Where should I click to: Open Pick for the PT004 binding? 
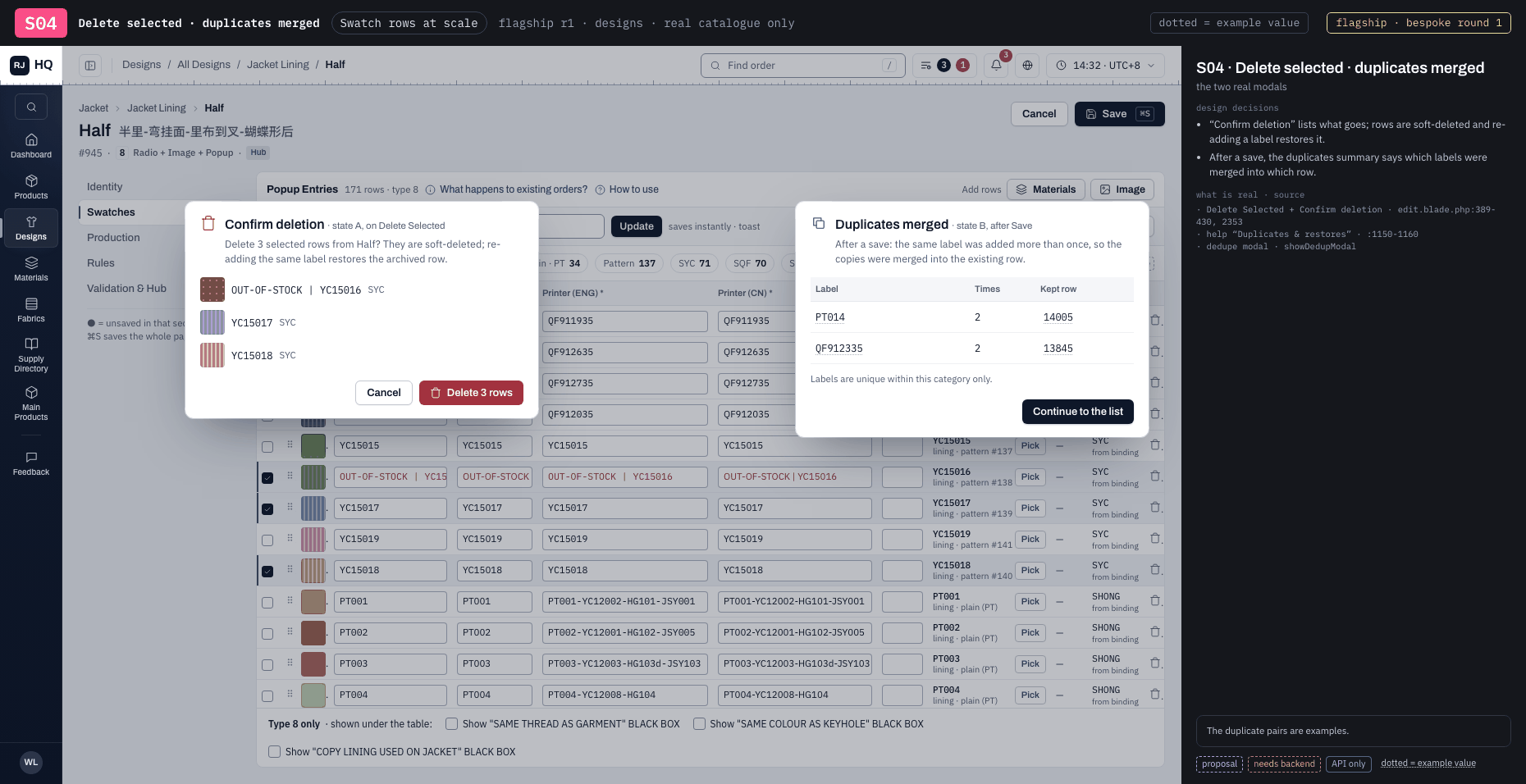click(1030, 695)
